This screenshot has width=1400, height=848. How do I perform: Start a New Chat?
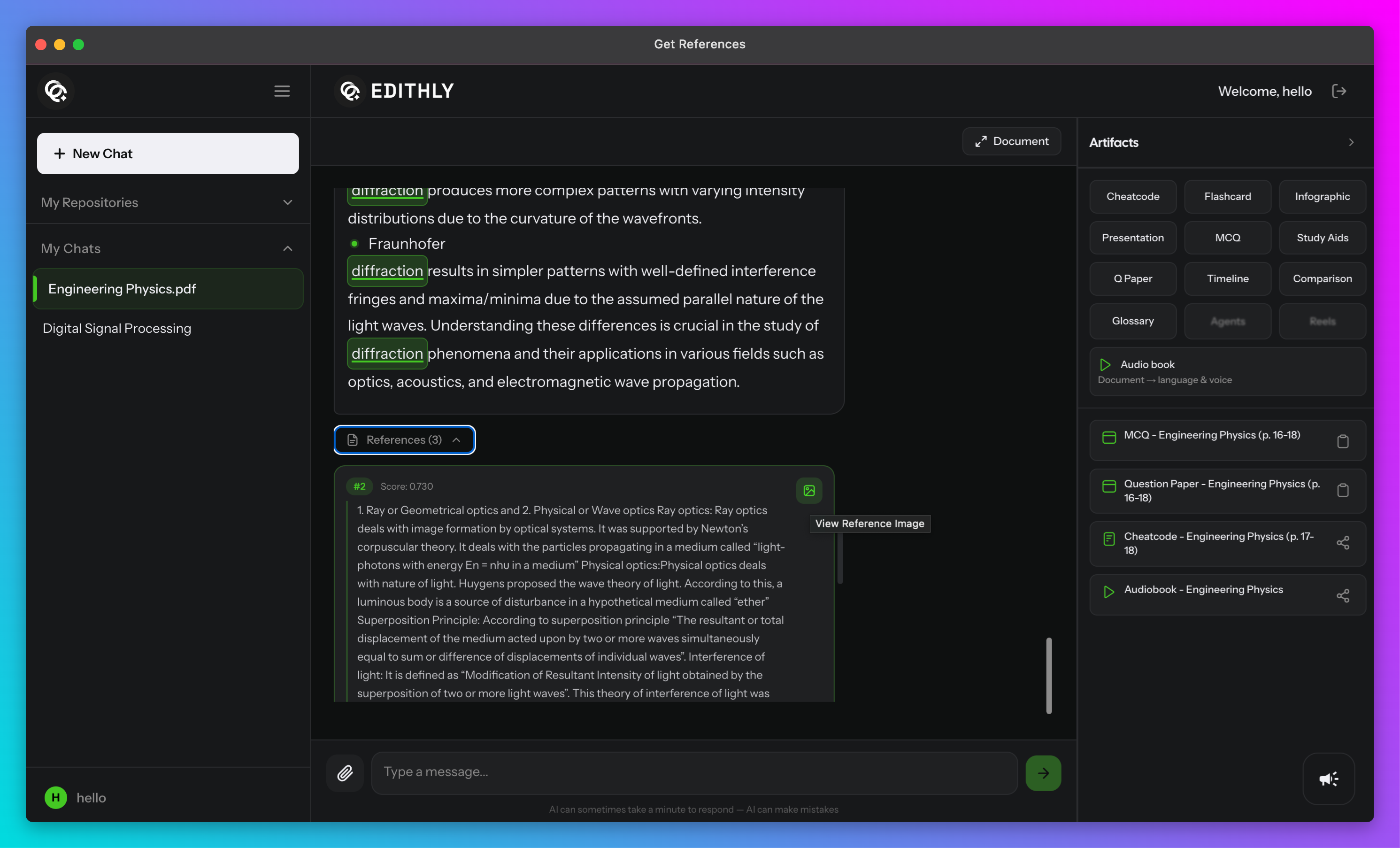pos(168,154)
